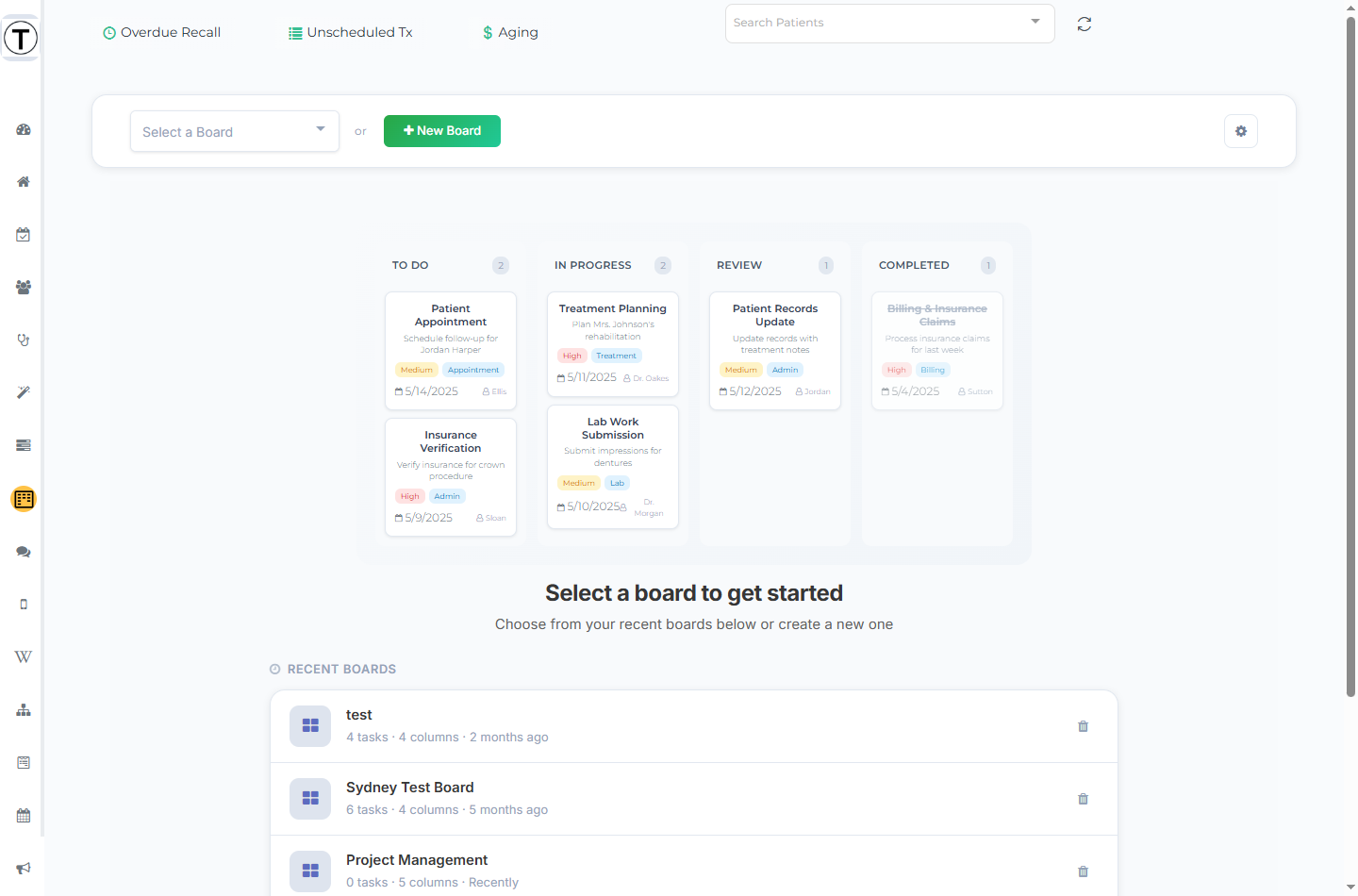
Task: Open the W wiki icon
Action: [x=24, y=656]
